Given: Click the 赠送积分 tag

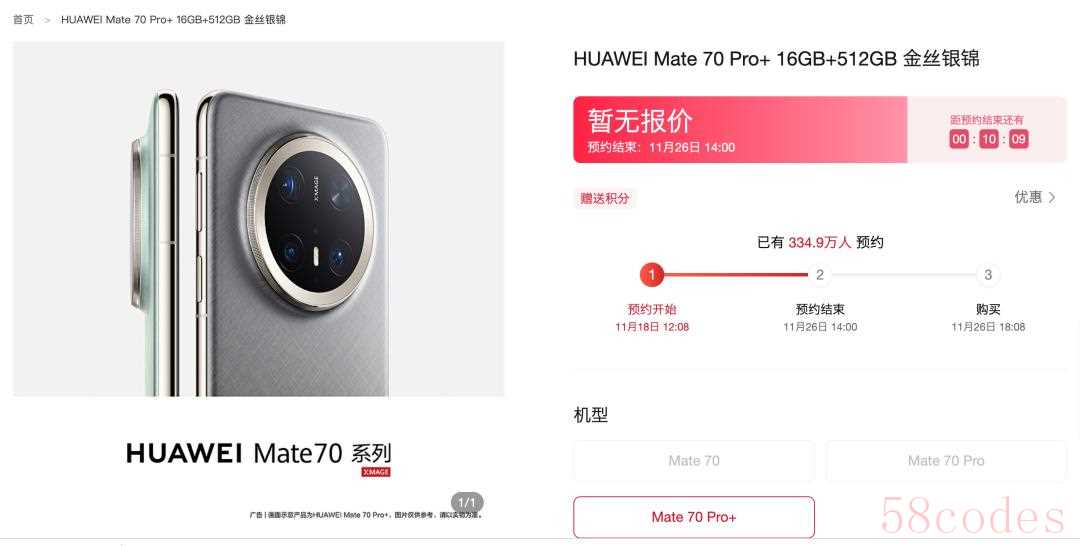Looking at the screenshot, I should click(605, 198).
